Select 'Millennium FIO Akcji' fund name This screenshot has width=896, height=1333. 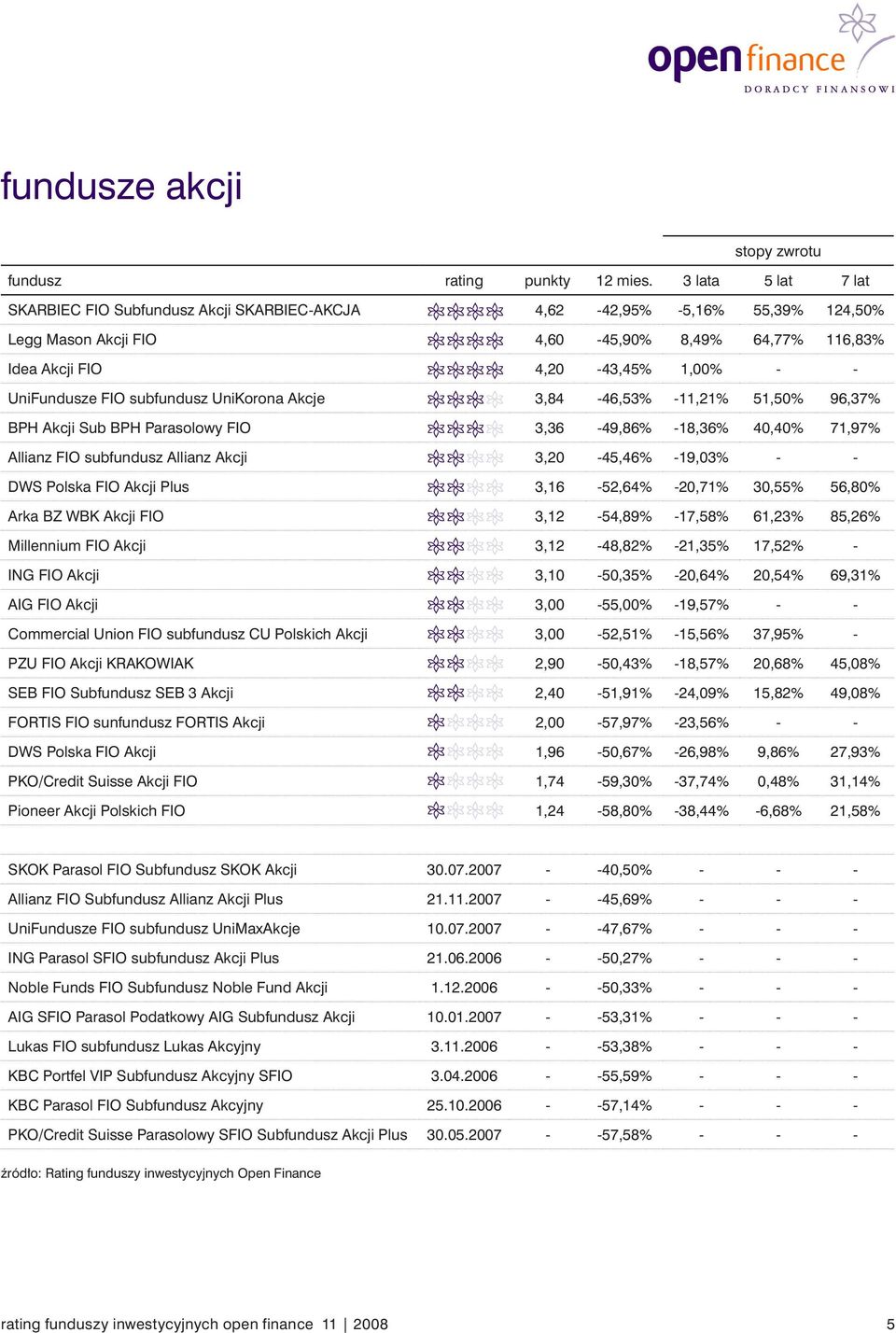pyautogui.click(x=77, y=545)
